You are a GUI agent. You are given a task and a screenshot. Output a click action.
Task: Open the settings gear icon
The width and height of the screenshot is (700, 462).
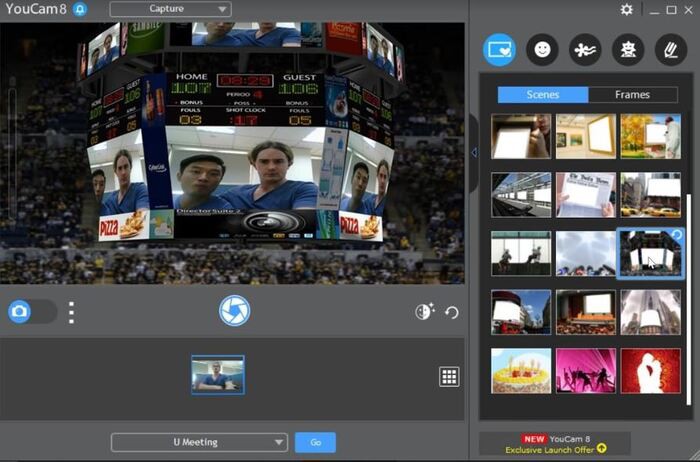tap(626, 9)
